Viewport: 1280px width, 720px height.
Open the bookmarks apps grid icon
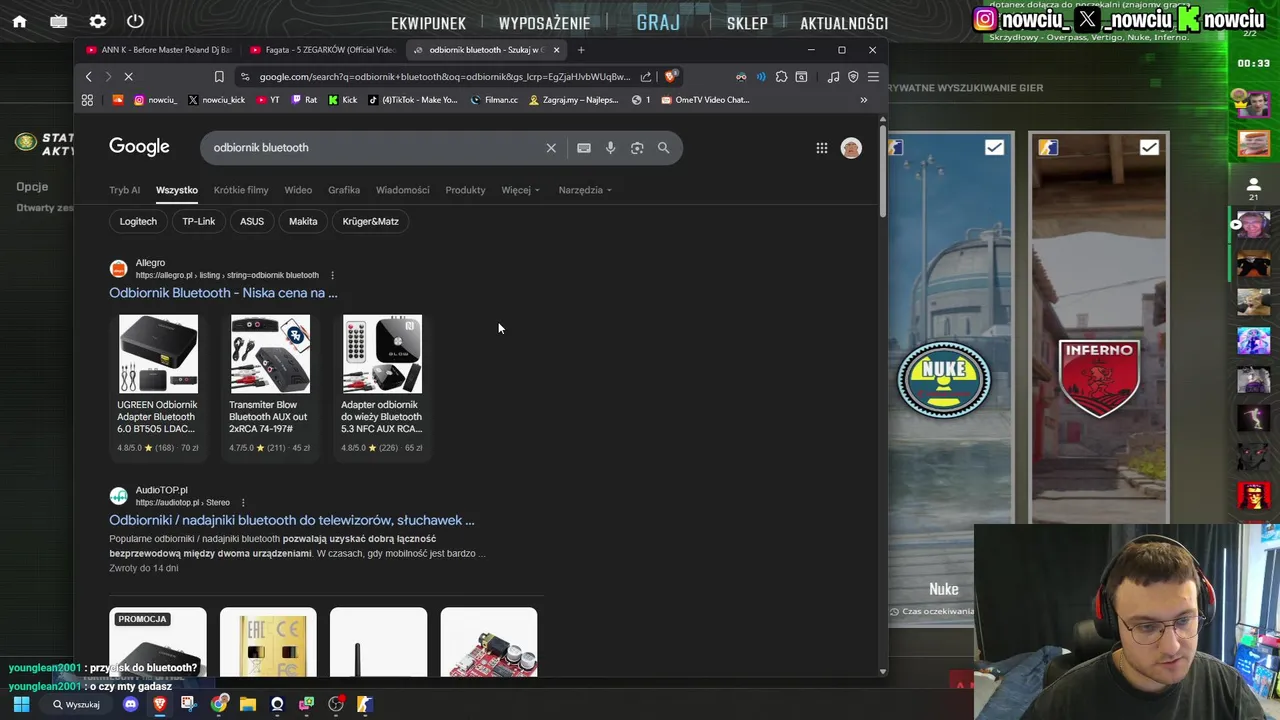tap(87, 100)
